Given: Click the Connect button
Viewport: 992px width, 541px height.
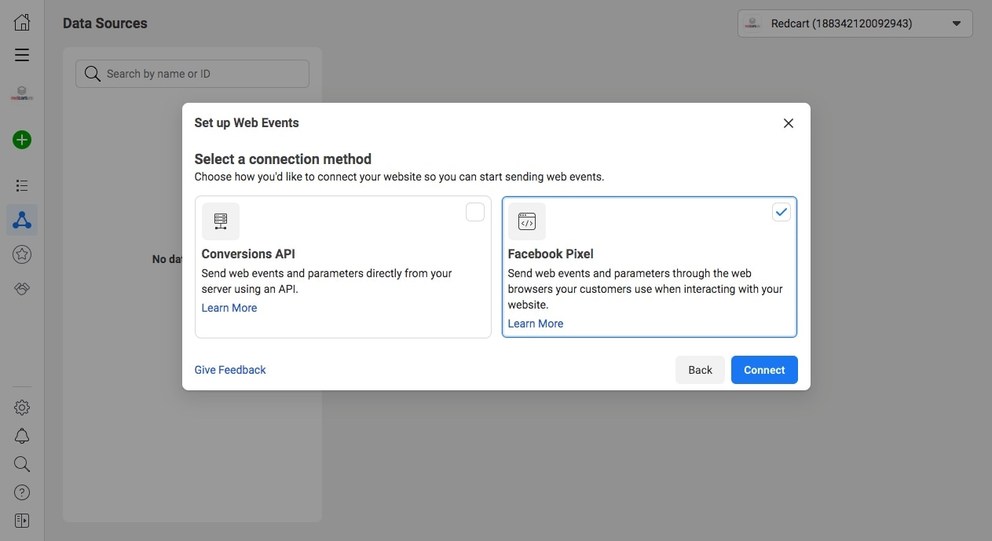Looking at the screenshot, I should point(764,370).
